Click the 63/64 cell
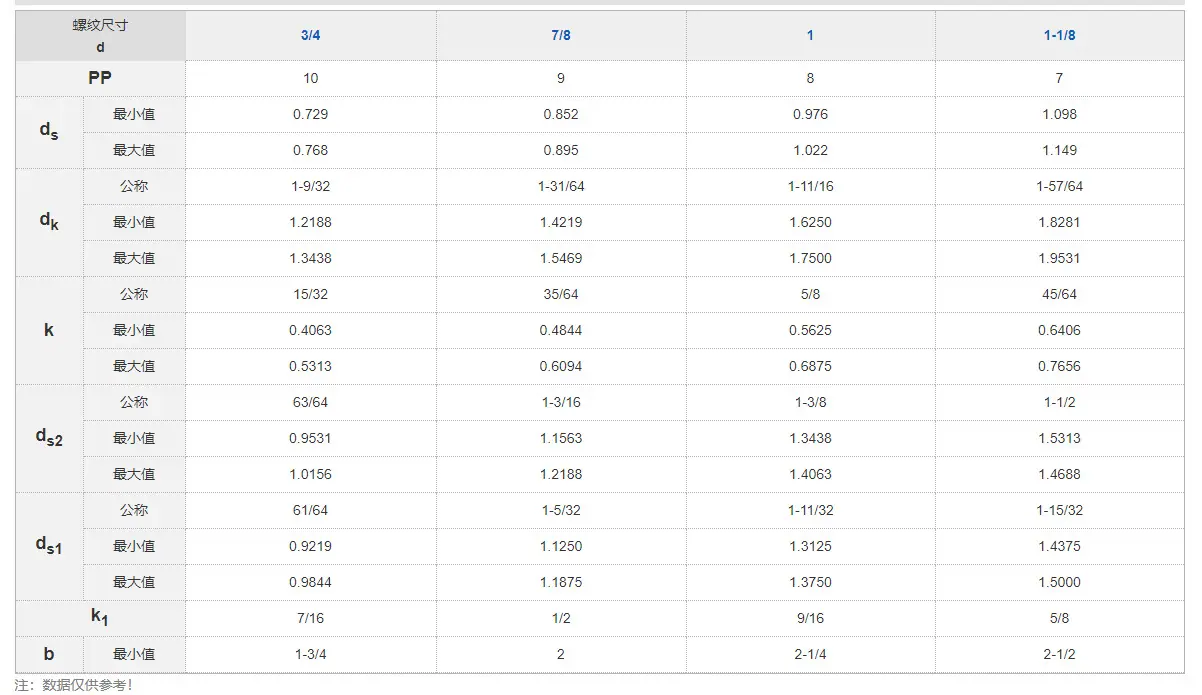The height and width of the screenshot is (695, 1202). (x=311, y=402)
